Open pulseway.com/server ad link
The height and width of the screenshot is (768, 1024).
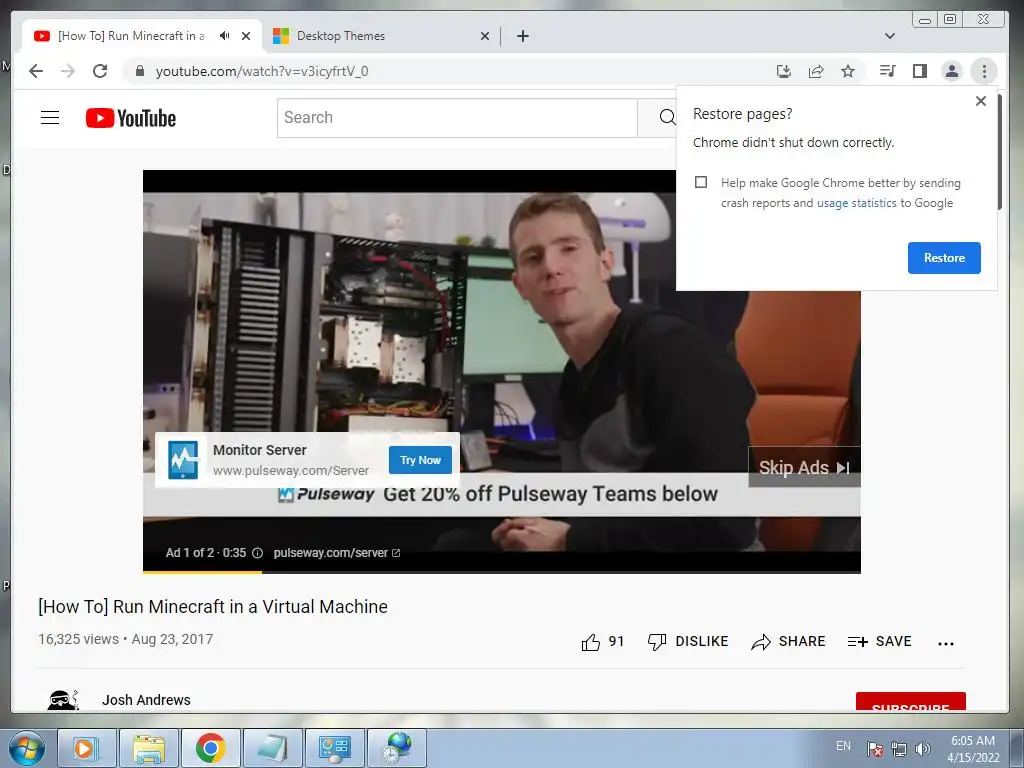[336, 553]
